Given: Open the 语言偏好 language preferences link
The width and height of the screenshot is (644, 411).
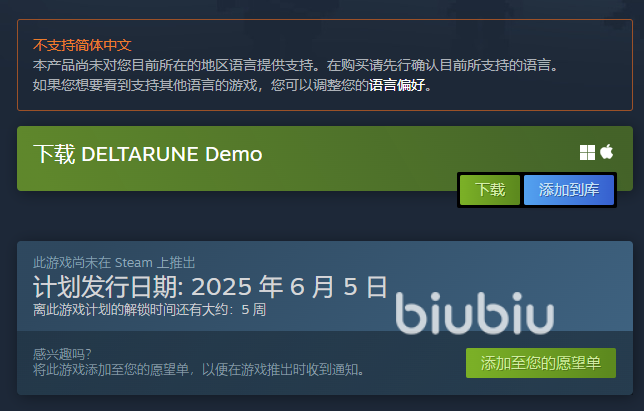Looking at the screenshot, I should click(397, 85).
